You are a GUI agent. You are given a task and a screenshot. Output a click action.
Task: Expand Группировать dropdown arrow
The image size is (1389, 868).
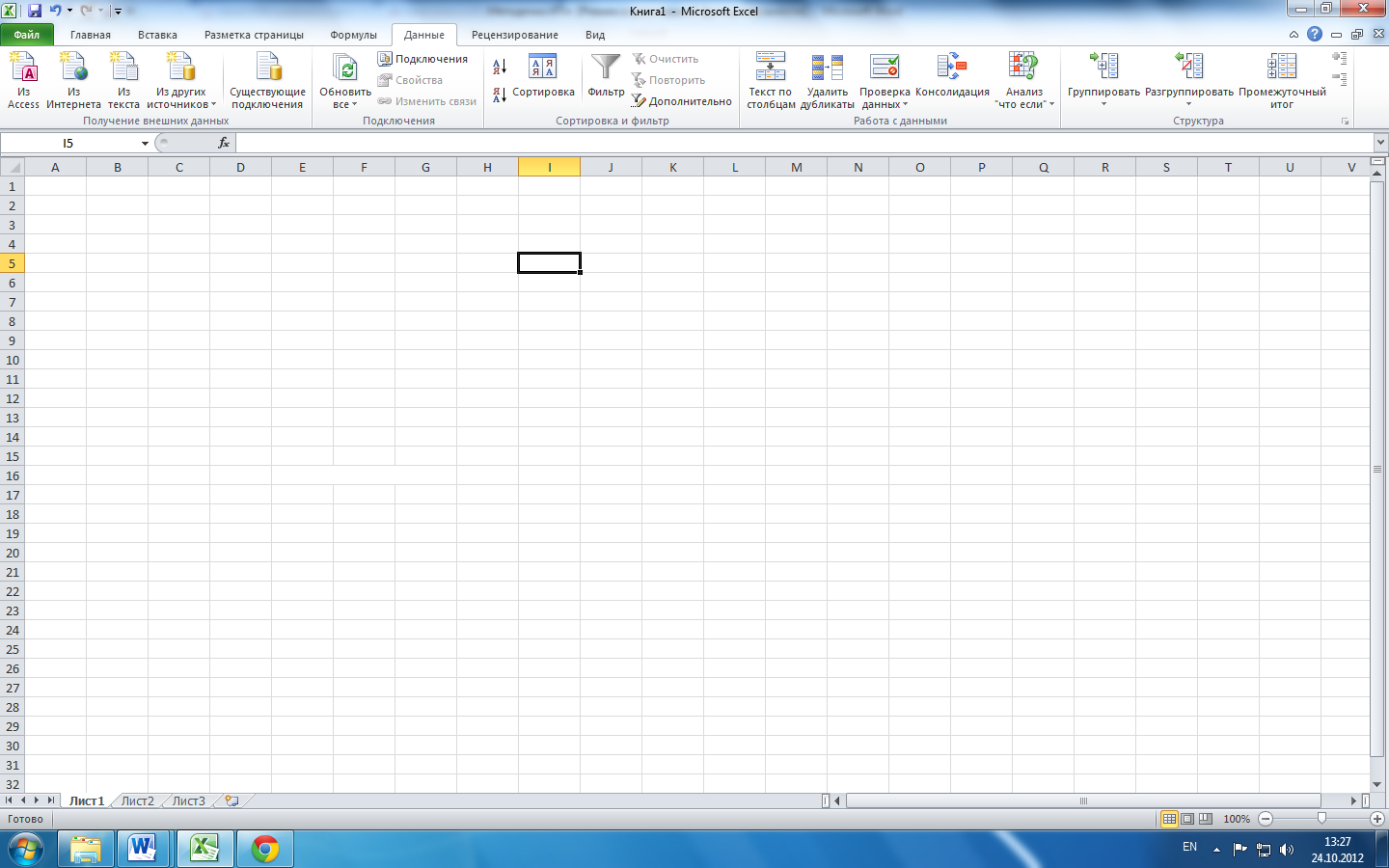pos(1103,104)
